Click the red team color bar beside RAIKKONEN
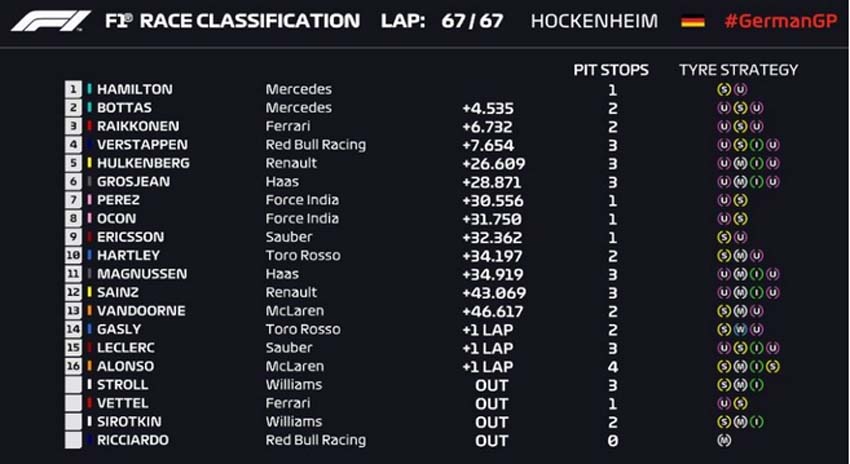The height and width of the screenshot is (464, 850). click(x=89, y=126)
